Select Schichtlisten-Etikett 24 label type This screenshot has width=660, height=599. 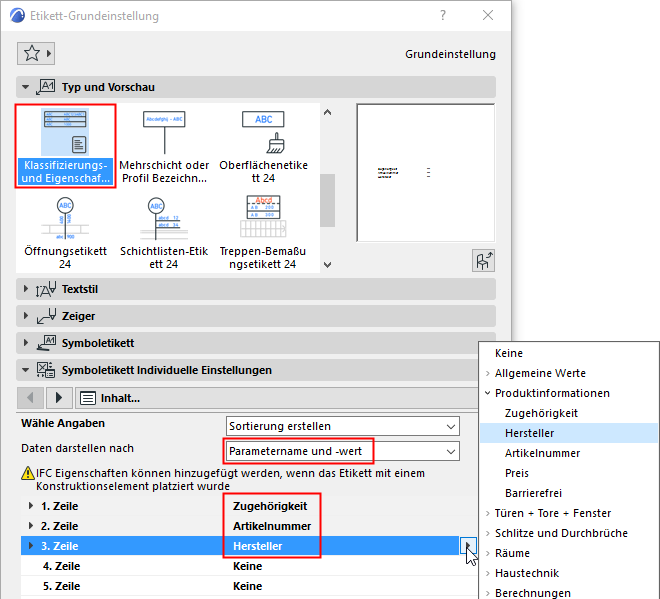click(164, 233)
